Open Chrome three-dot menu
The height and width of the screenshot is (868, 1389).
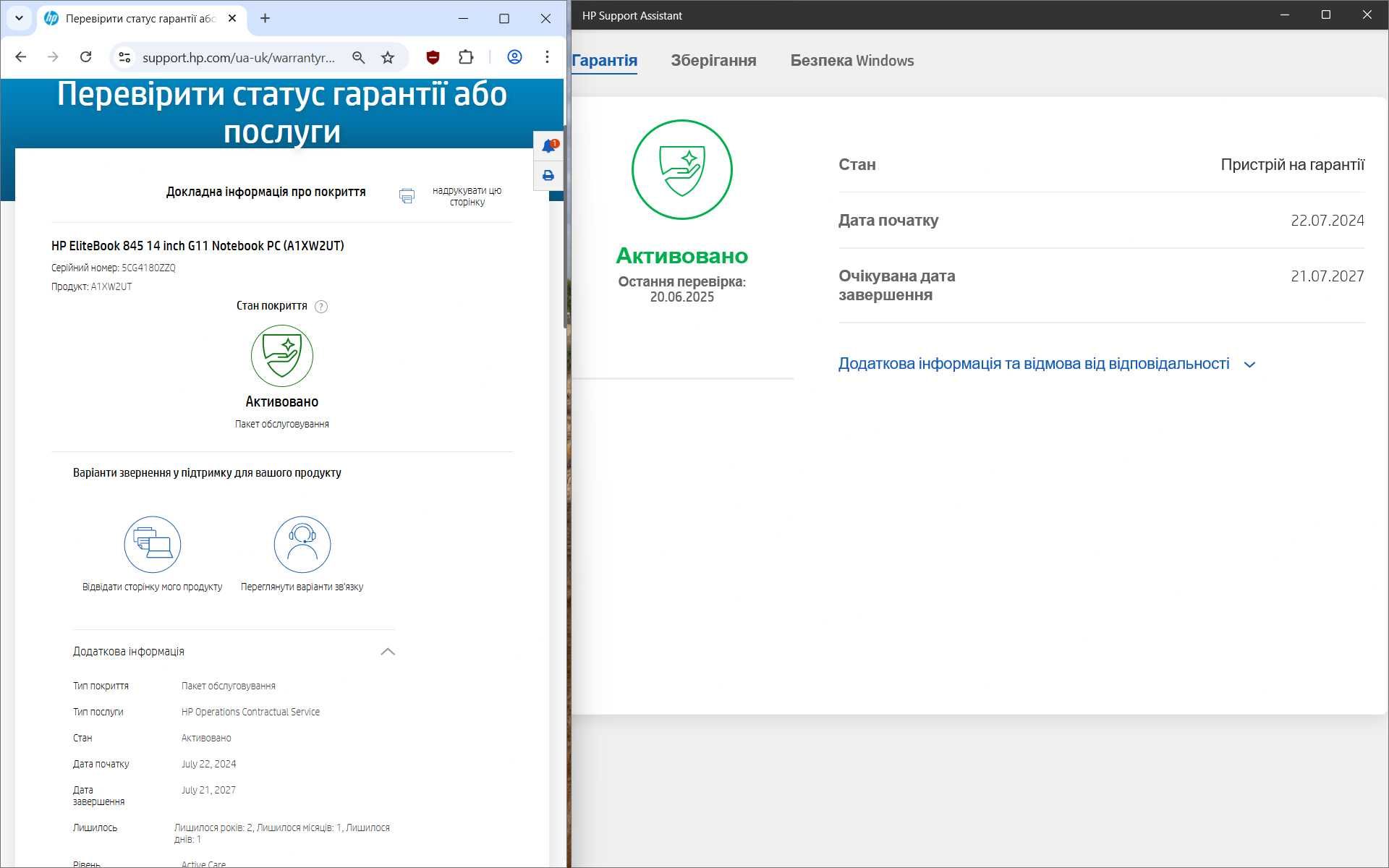click(x=547, y=57)
